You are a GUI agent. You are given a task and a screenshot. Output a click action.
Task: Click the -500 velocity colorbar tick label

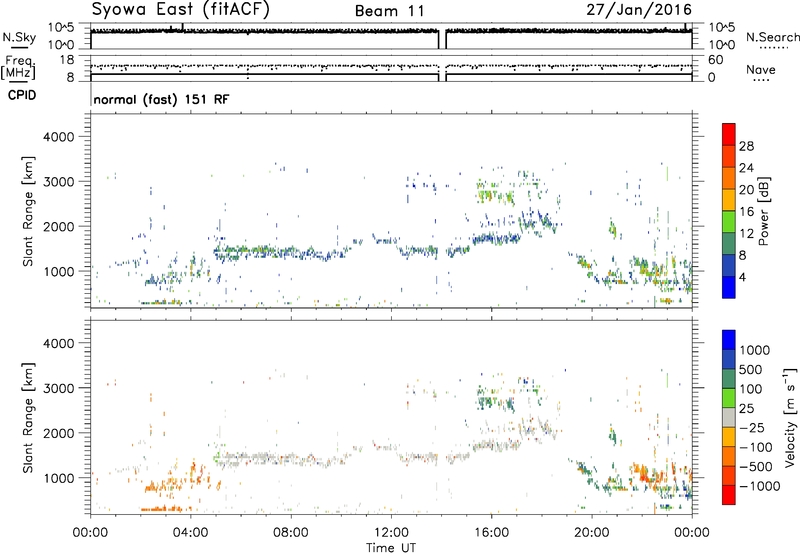tap(756, 467)
